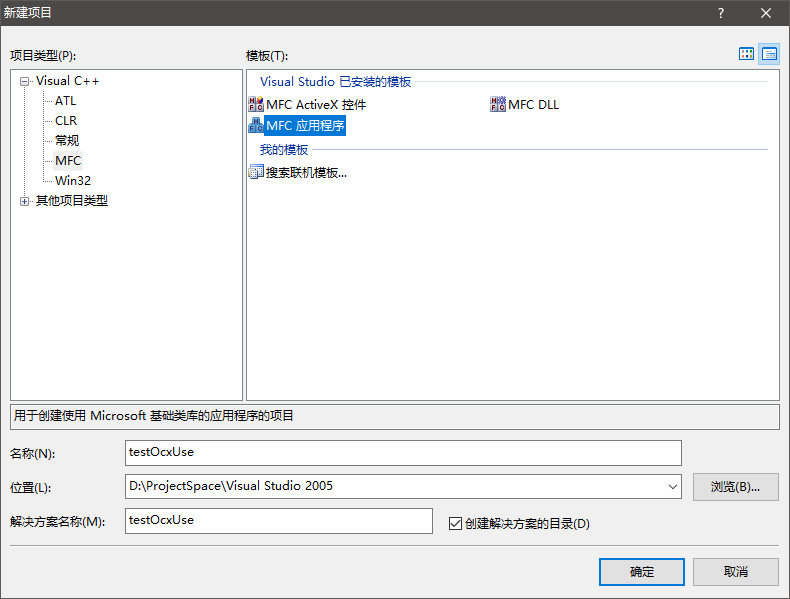Click the 名称 text field
Image resolution: width=790 pixels, height=599 pixels.
[x=403, y=452]
